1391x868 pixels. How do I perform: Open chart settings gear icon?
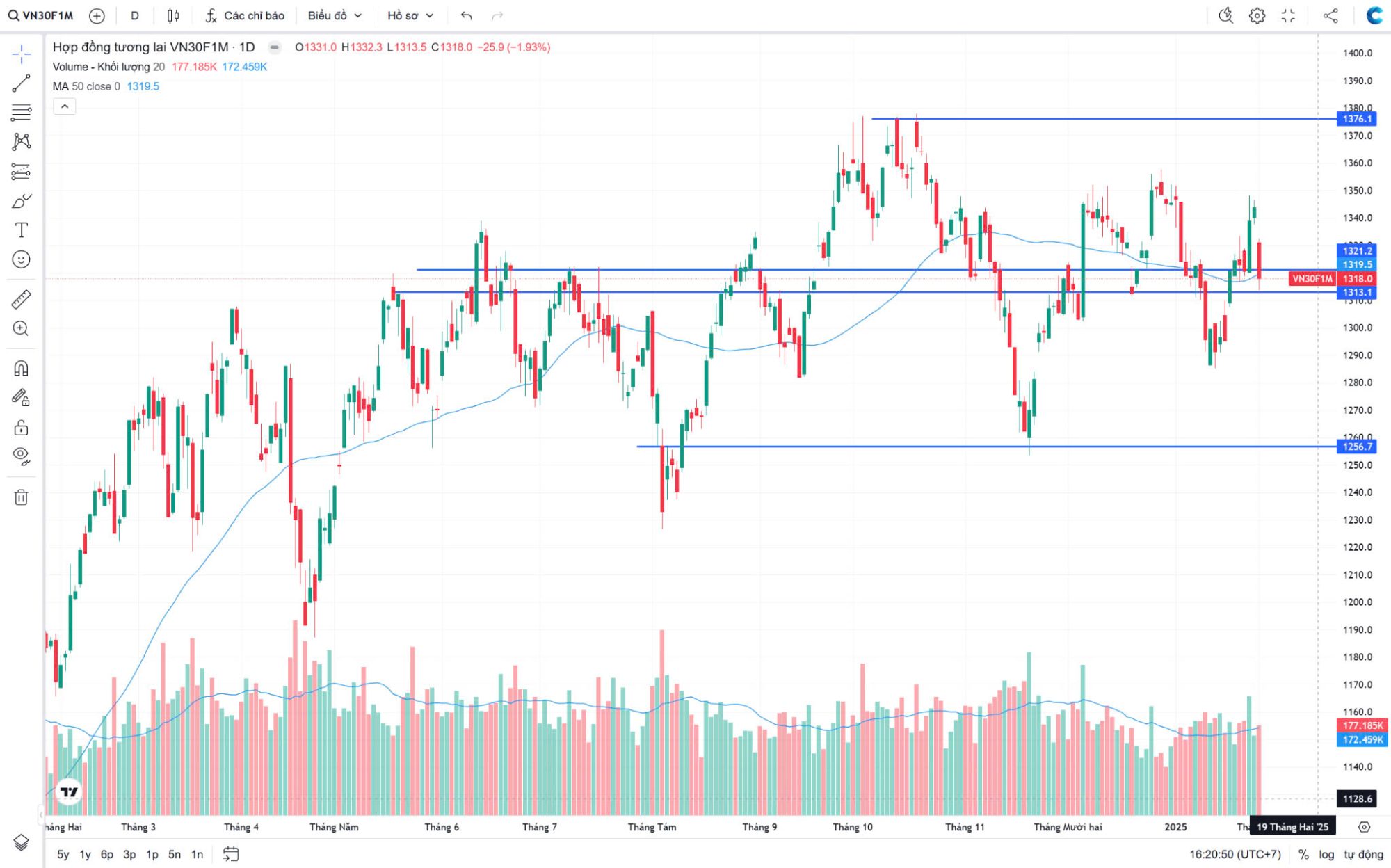click(x=1257, y=15)
